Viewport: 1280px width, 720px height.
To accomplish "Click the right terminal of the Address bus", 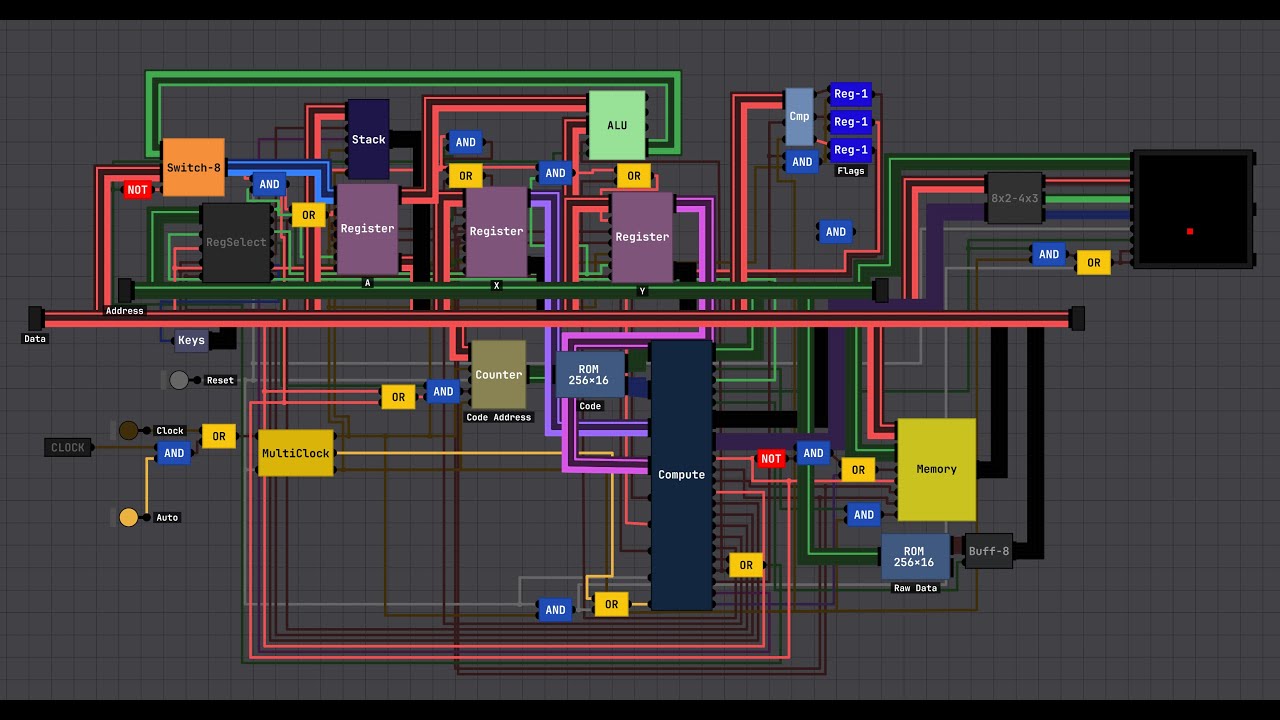I will [880, 290].
